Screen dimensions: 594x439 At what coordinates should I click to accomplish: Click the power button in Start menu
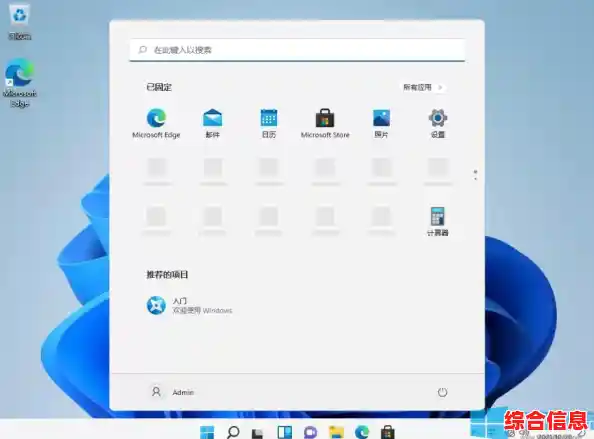[442, 392]
